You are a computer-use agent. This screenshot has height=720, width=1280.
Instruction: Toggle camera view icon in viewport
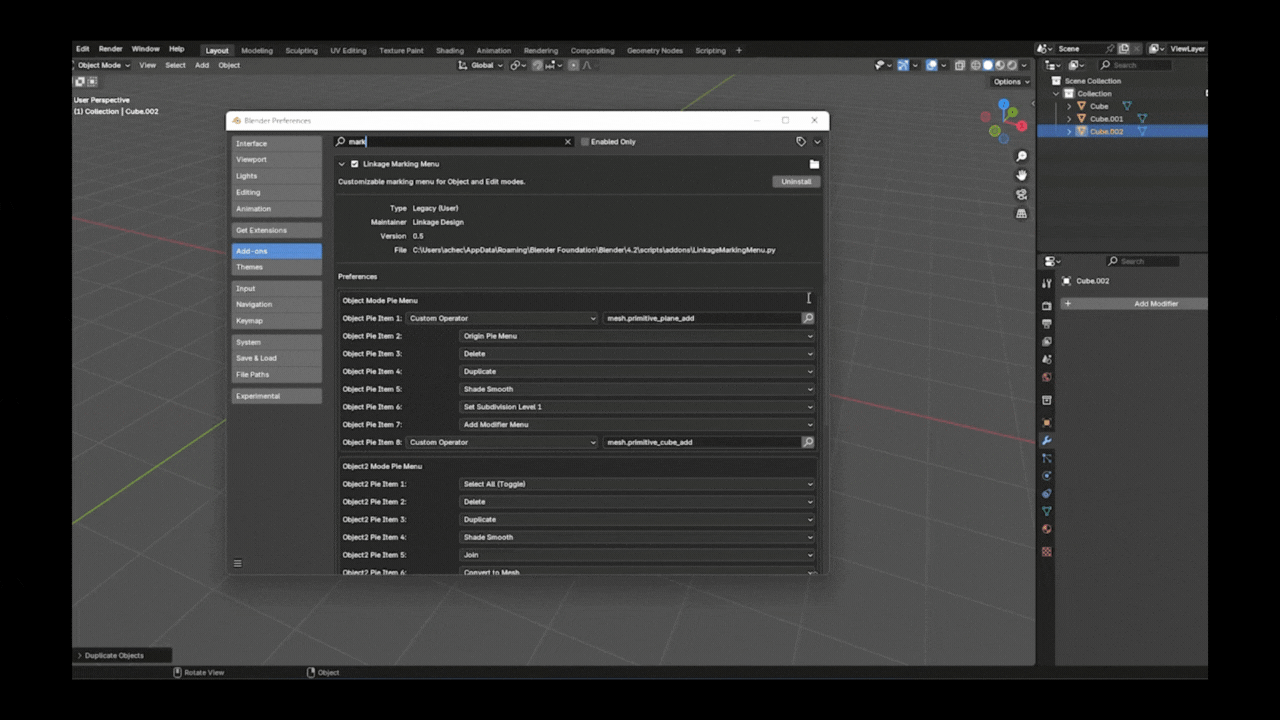[x=1021, y=195]
